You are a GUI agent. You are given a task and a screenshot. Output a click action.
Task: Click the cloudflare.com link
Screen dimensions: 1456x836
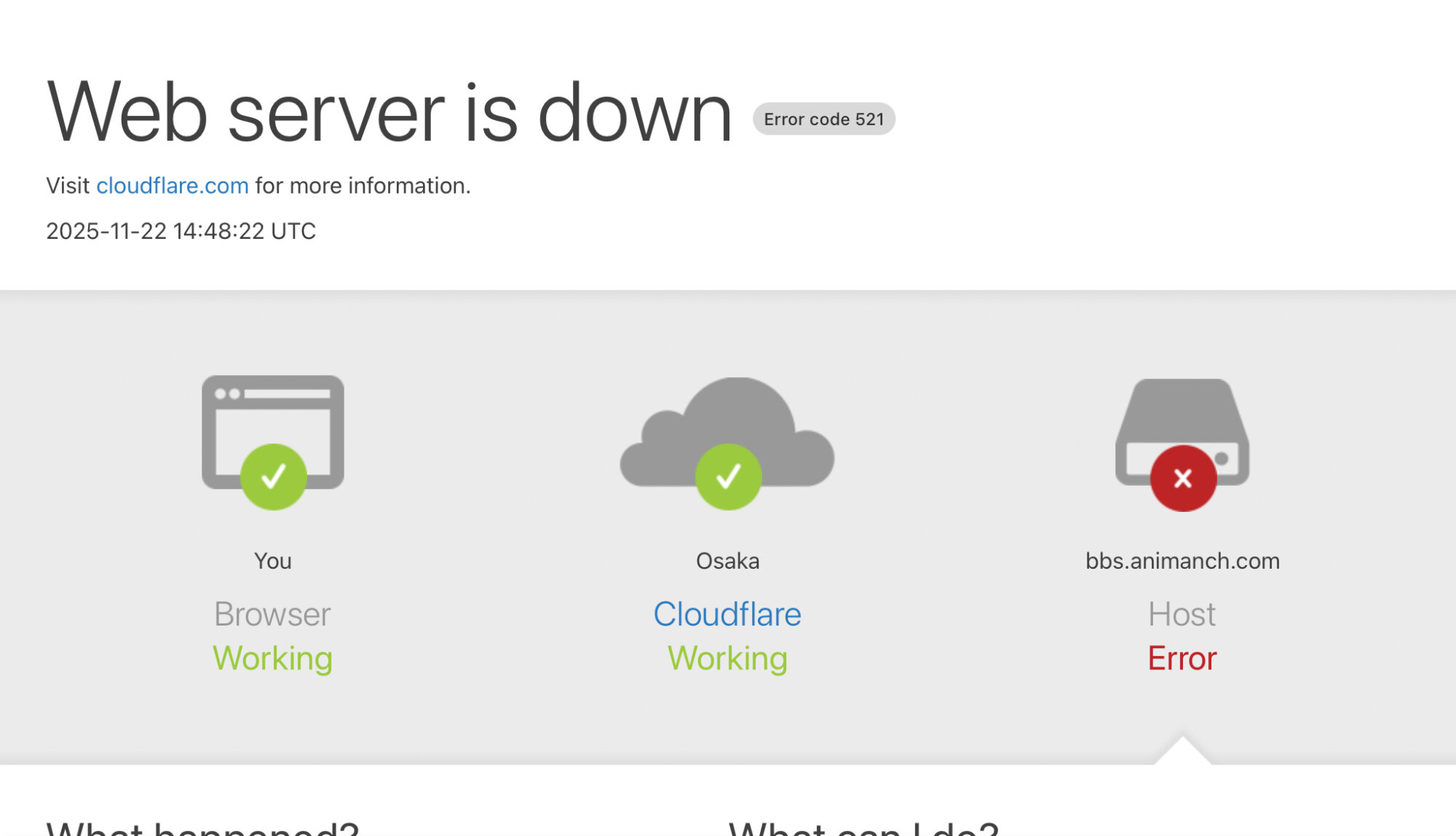[x=172, y=186]
